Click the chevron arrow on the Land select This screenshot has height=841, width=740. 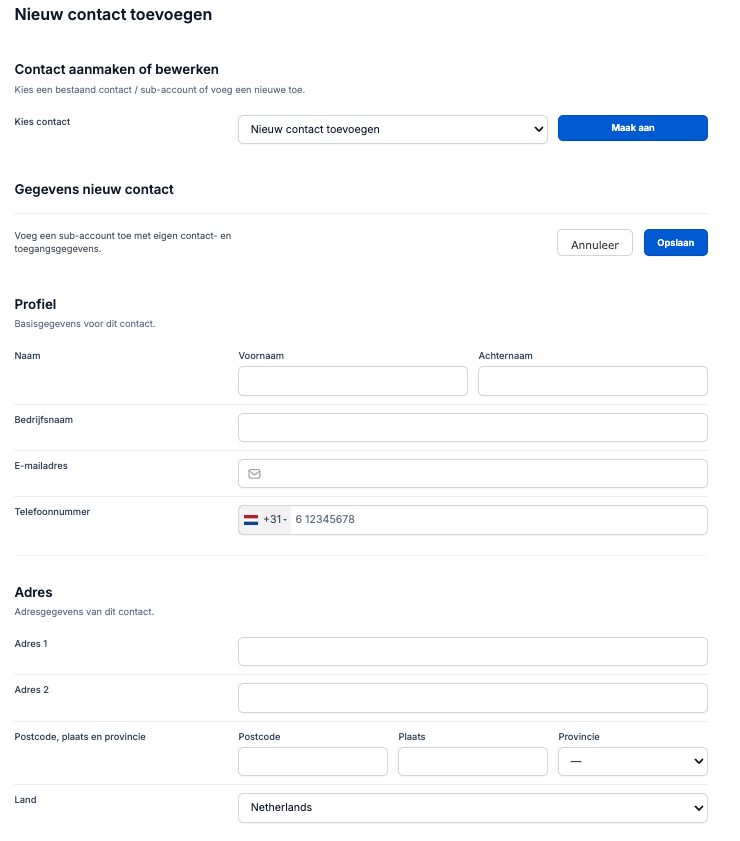pos(698,808)
